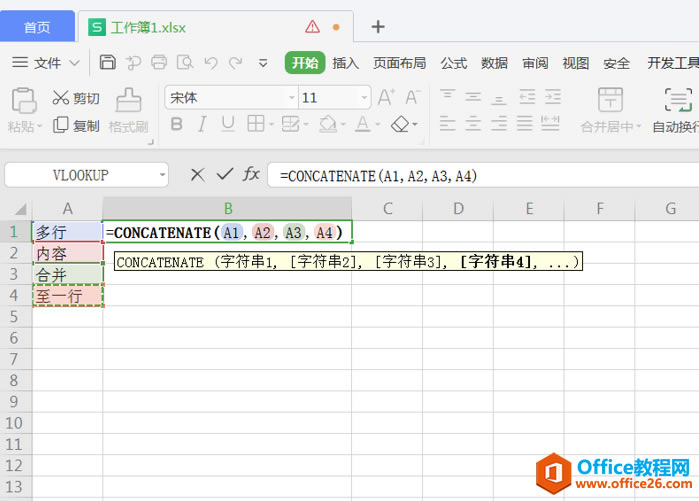Click the Redo arrow icon
The width and height of the screenshot is (699, 501).
point(236,62)
